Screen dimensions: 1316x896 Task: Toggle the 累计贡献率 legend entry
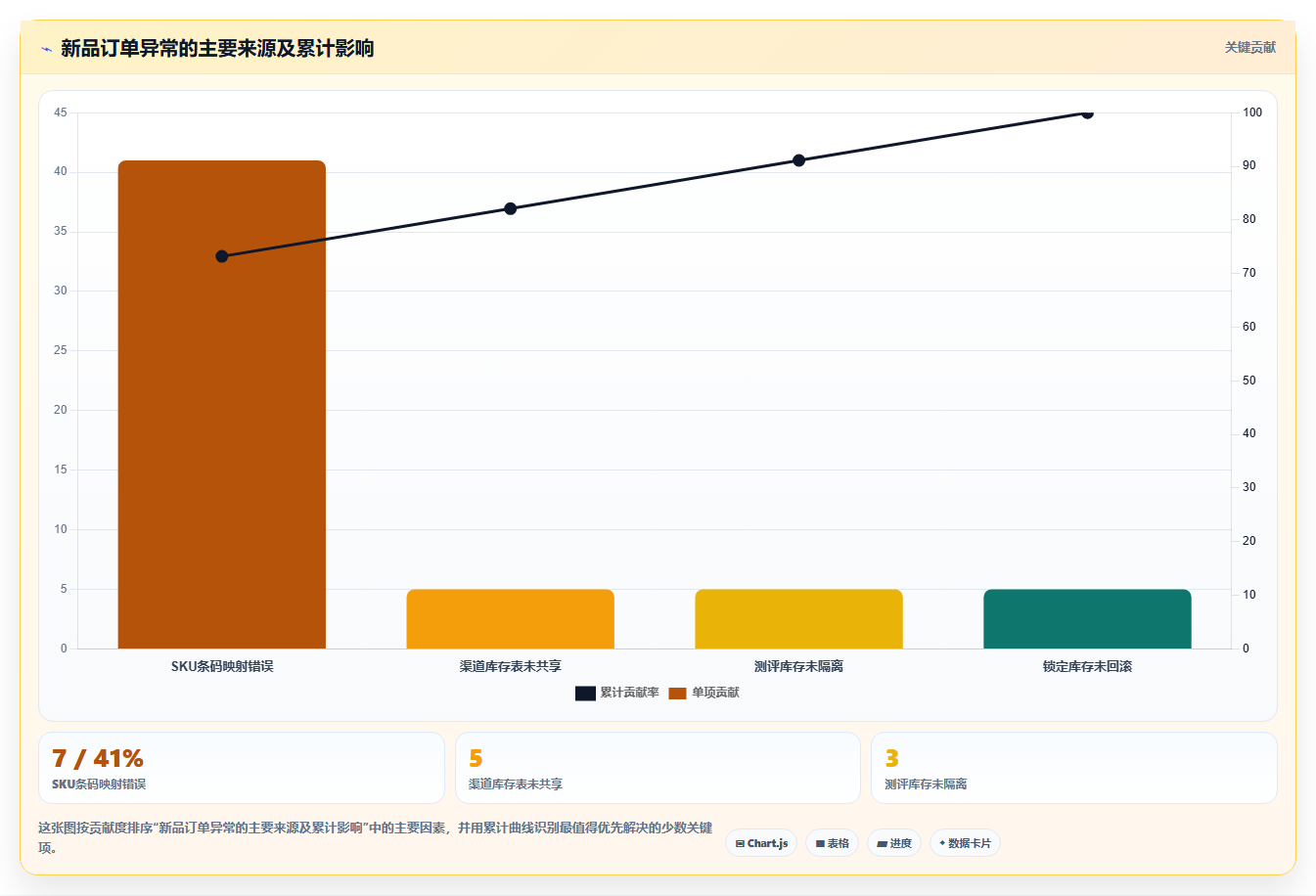pos(617,693)
